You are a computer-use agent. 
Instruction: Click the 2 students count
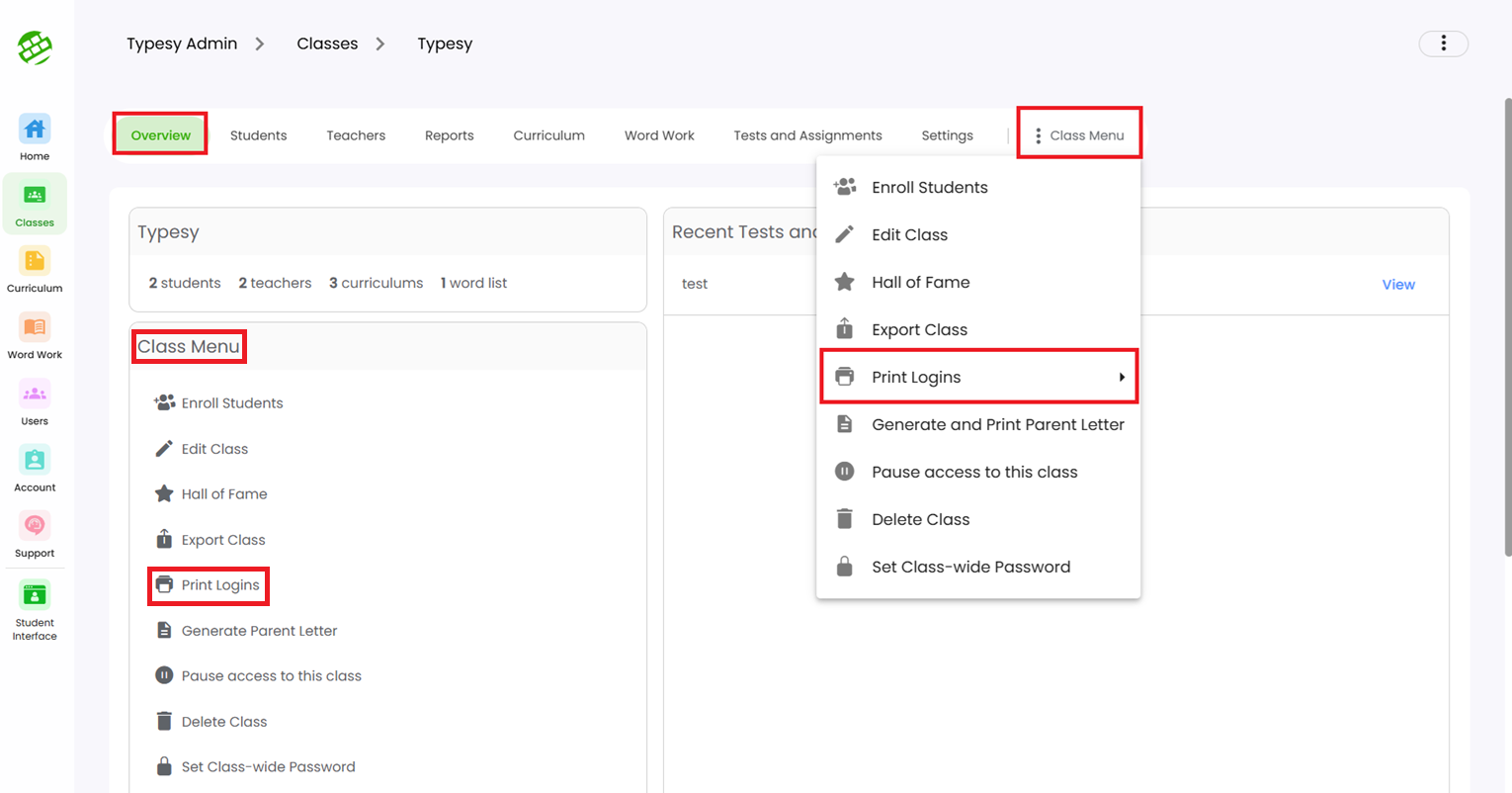(185, 283)
